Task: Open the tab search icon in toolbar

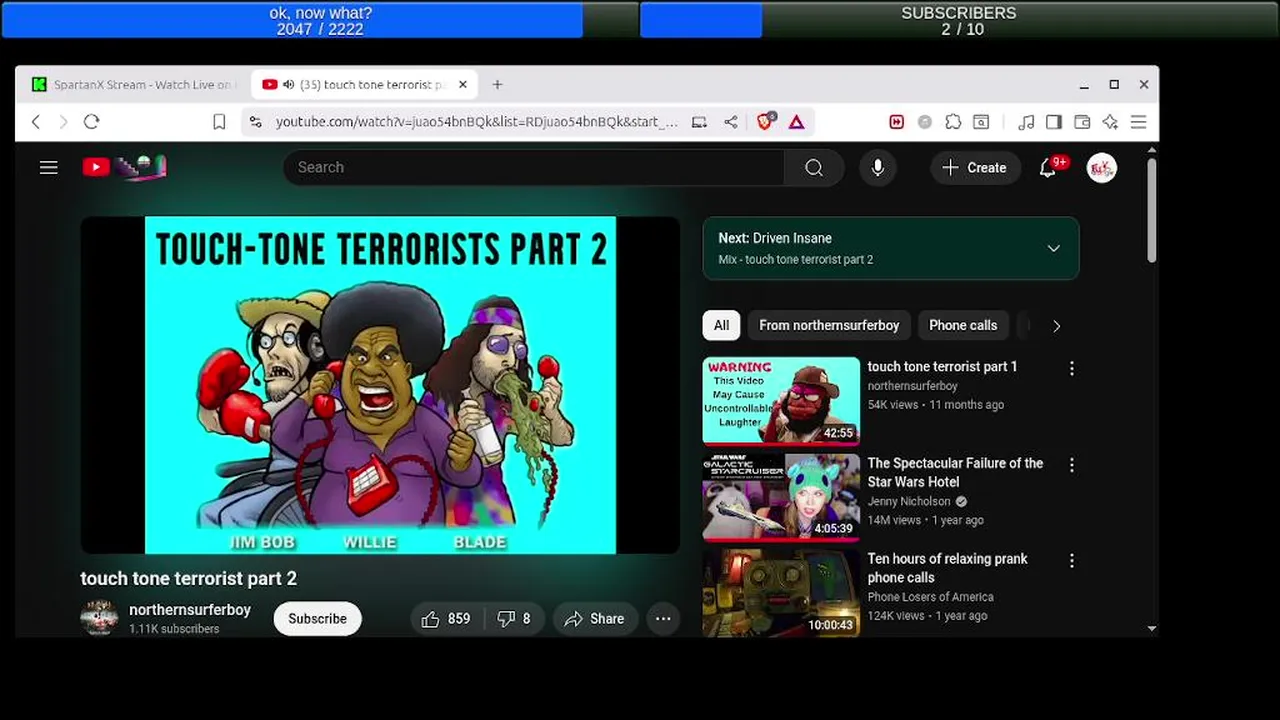Action: point(982,122)
